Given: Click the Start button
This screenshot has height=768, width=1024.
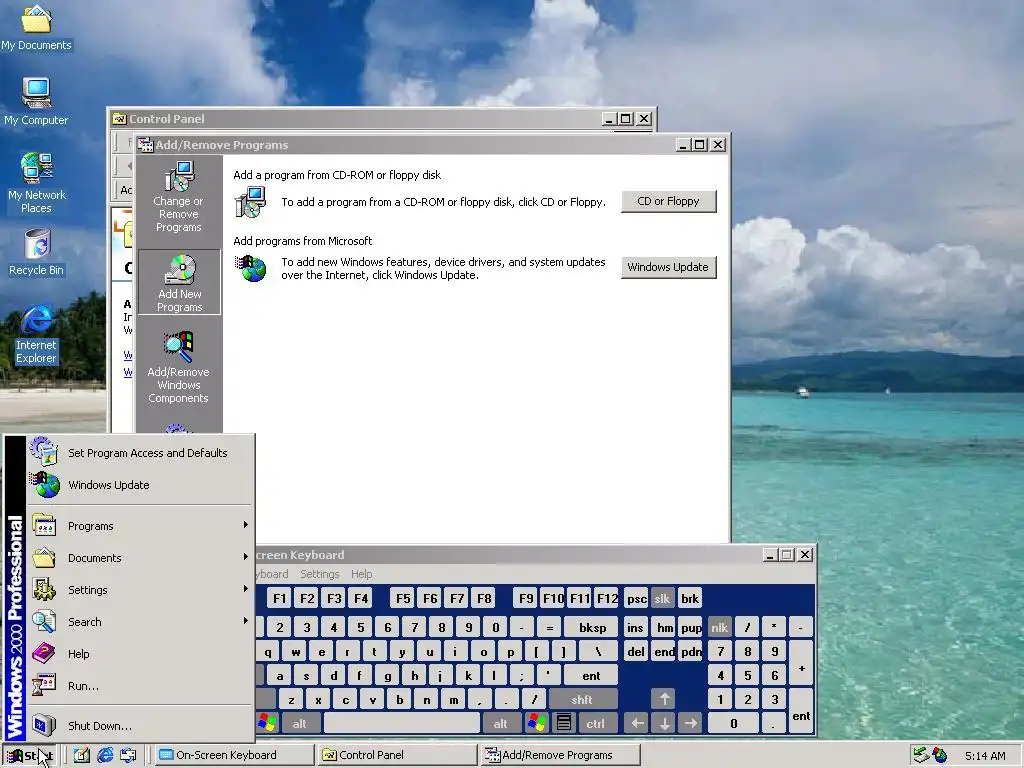Looking at the screenshot, I should coord(29,756).
